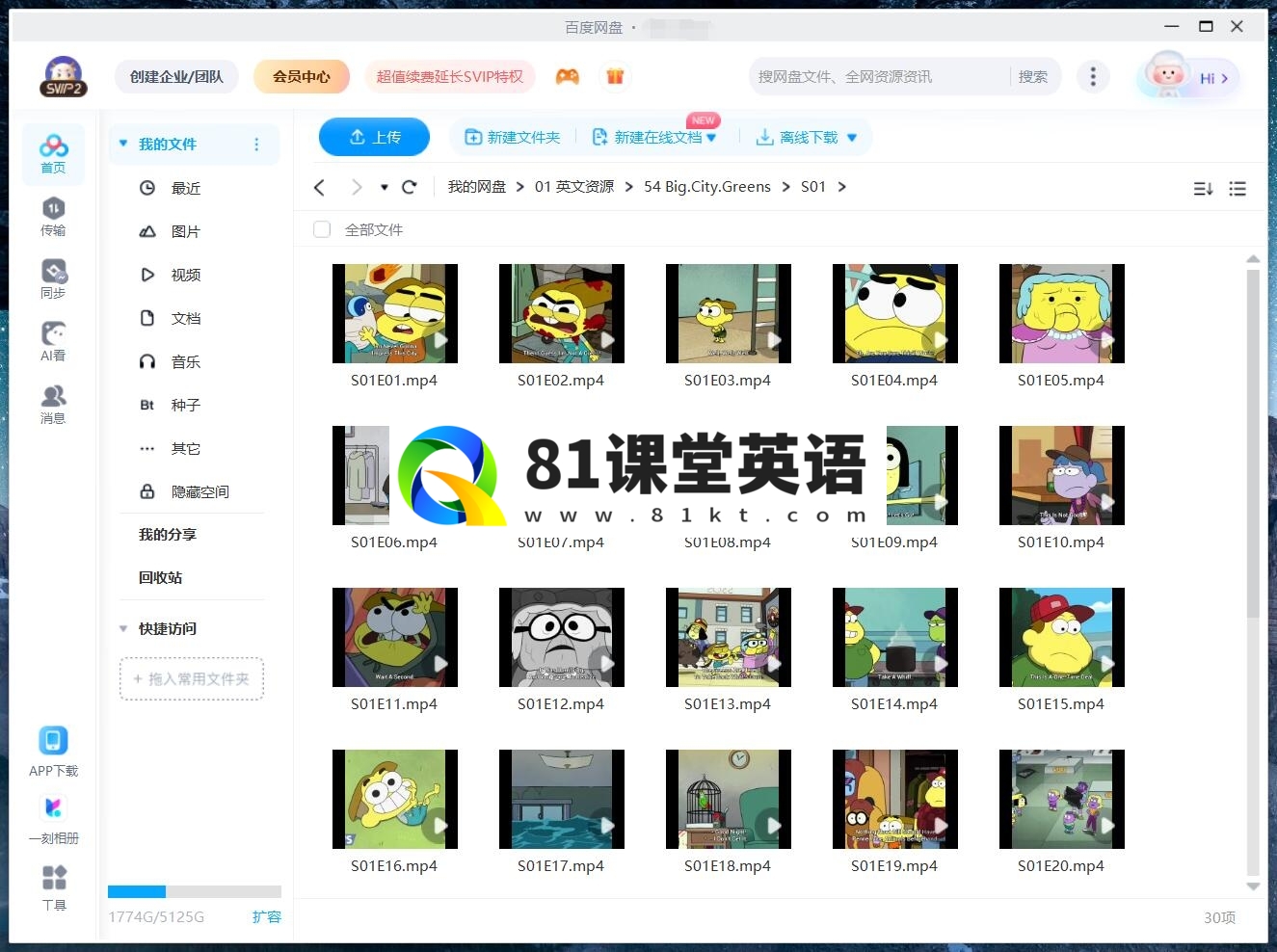Open the AI看 sidebar icon
This screenshot has height=952, width=1277.
53,341
